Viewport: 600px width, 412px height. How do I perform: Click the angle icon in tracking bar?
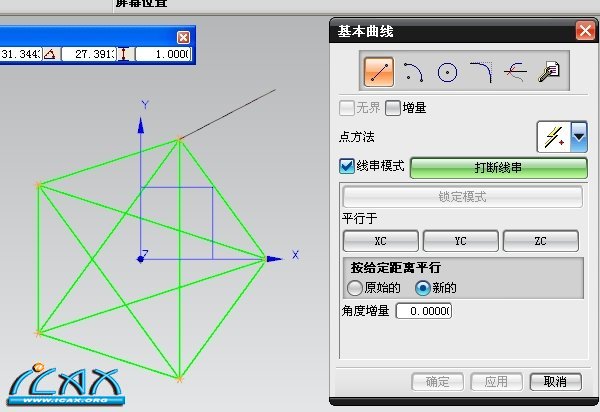pyautogui.click(x=50, y=54)
